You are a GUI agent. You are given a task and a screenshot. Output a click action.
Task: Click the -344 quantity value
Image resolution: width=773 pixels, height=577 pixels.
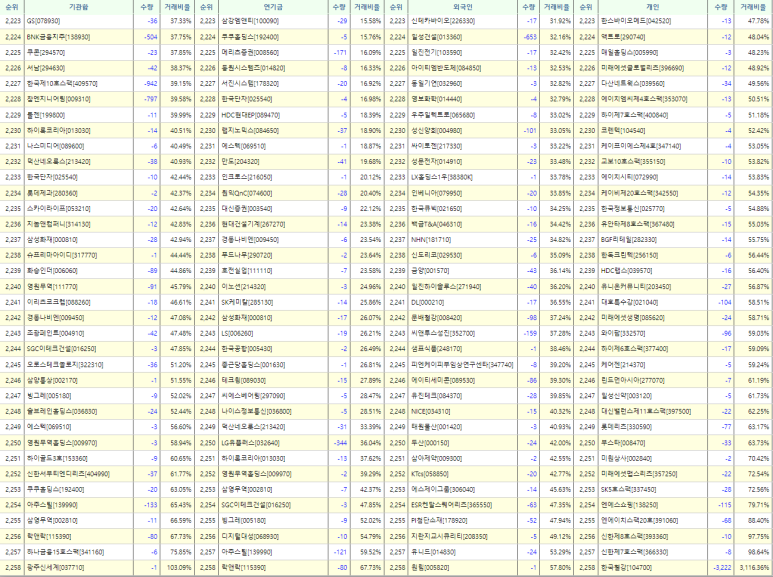coord(340,443)
